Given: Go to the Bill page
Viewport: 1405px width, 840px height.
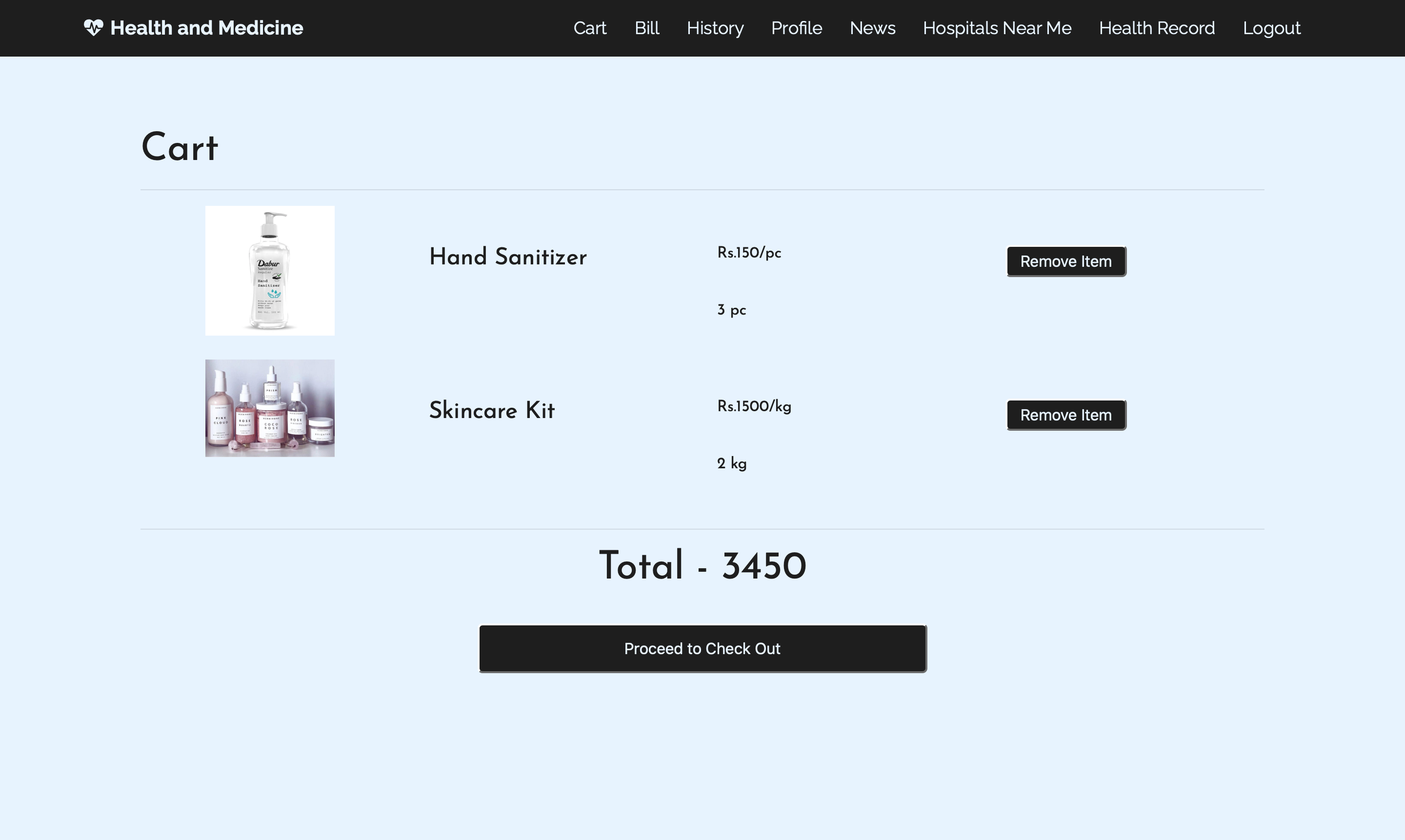Looking at the screenshot, I should point(646,28).
